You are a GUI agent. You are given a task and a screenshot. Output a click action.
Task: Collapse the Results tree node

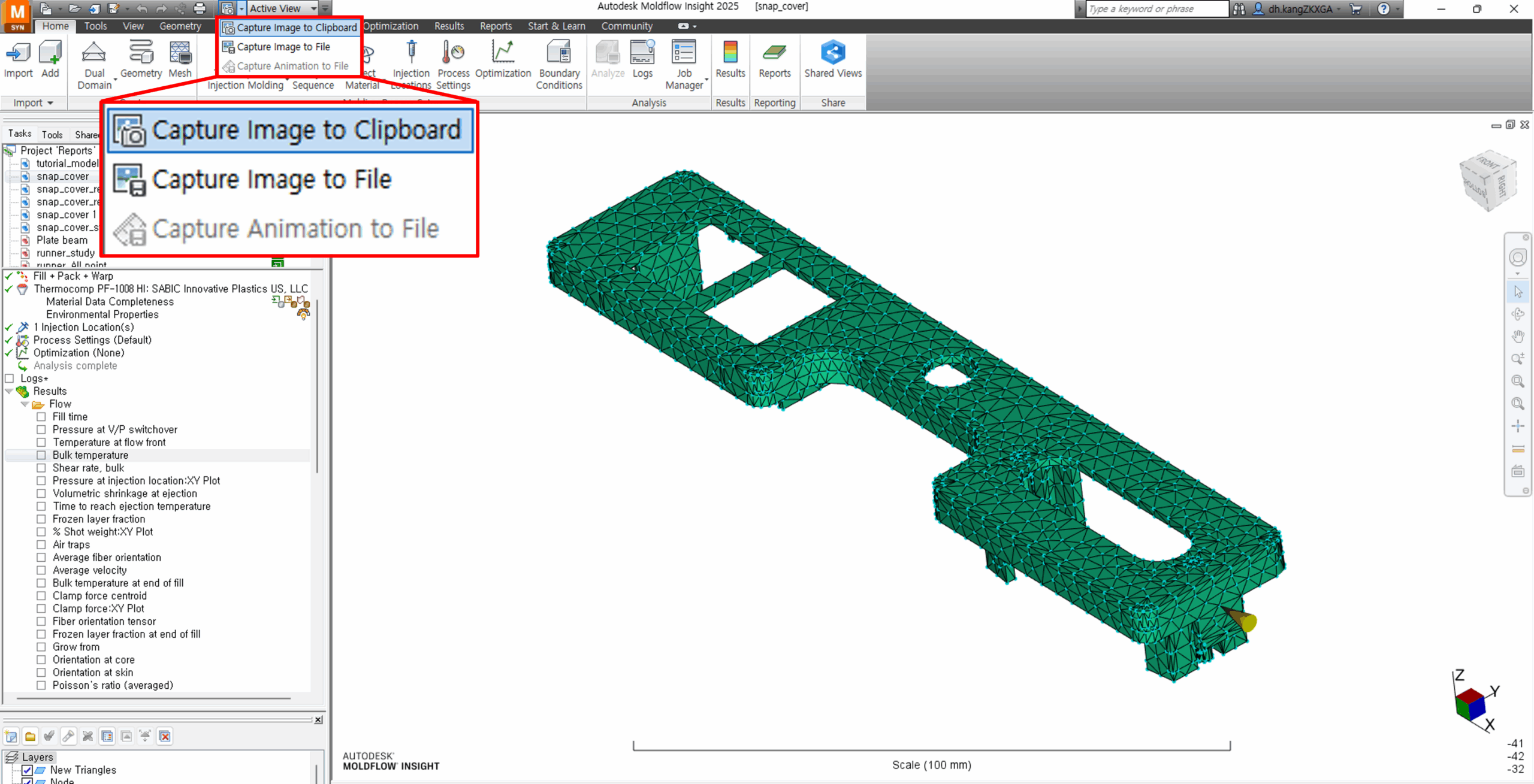pyautogui.click(x=9, y=391)
